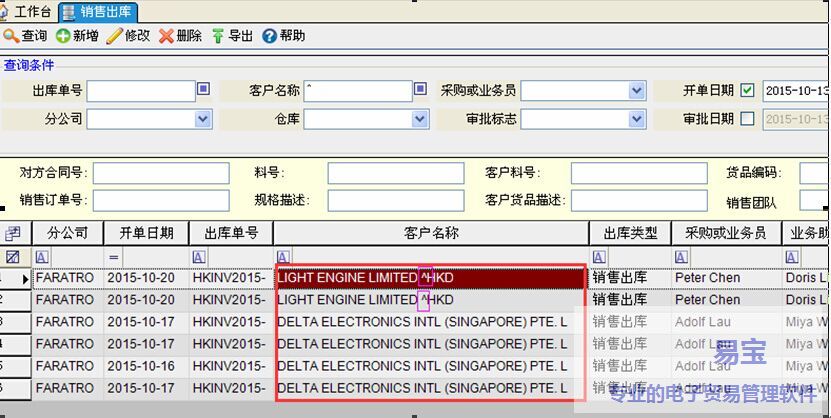Image resolution: width=831 pixels, height=418 pixels.
Task: Click the 新增 green plus icon
Action: [x=63, y=36]
